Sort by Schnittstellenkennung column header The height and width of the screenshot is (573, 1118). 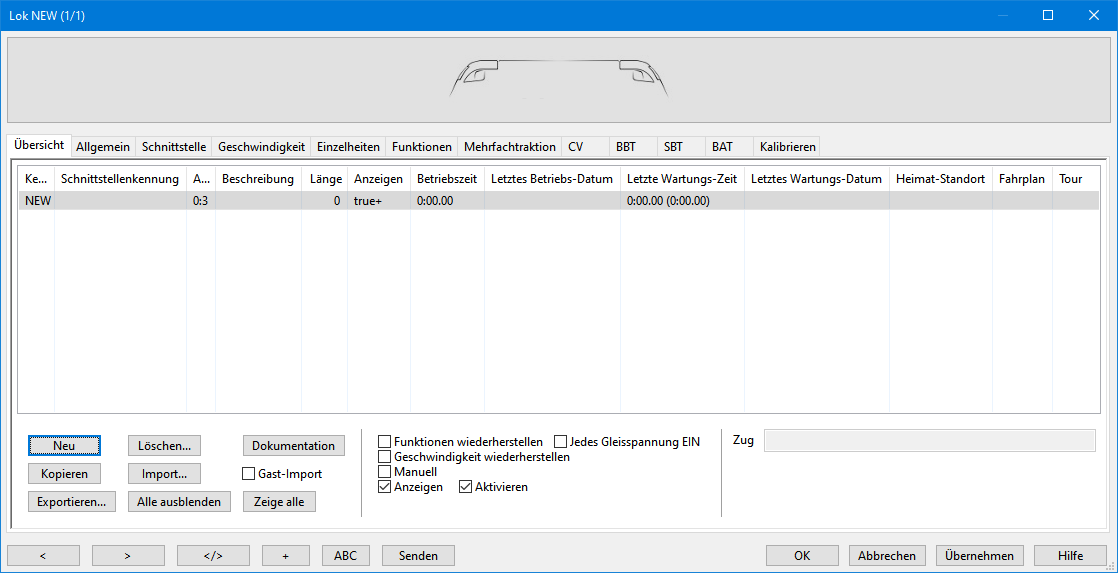(120, 179)
